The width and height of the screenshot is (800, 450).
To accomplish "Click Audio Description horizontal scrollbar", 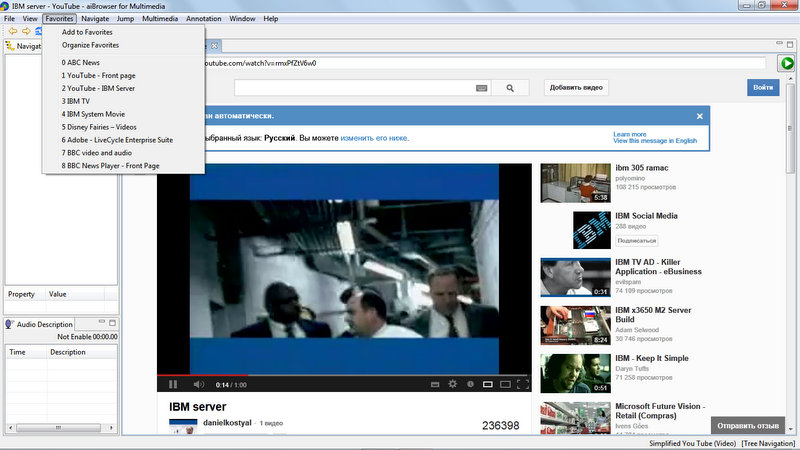I will 60,428.
